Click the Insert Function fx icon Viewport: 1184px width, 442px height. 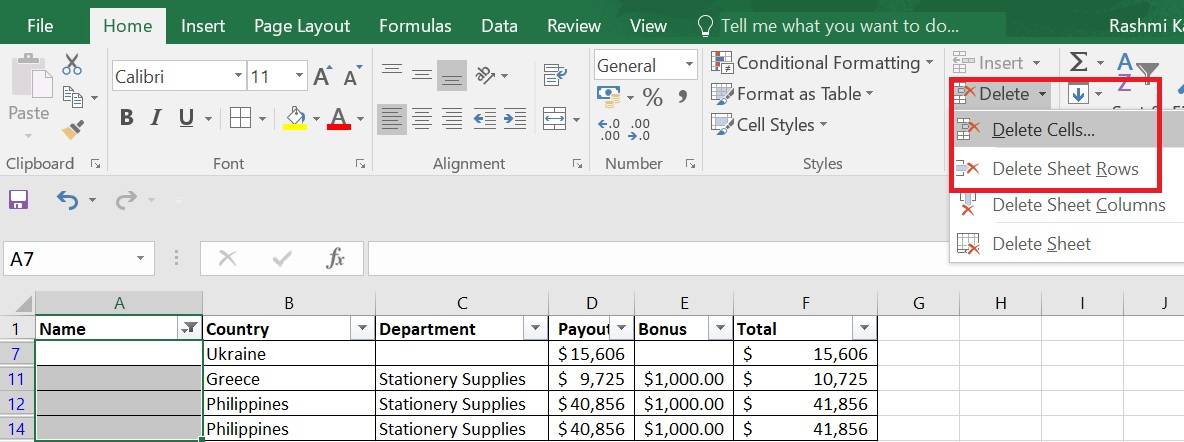[336, 259]
